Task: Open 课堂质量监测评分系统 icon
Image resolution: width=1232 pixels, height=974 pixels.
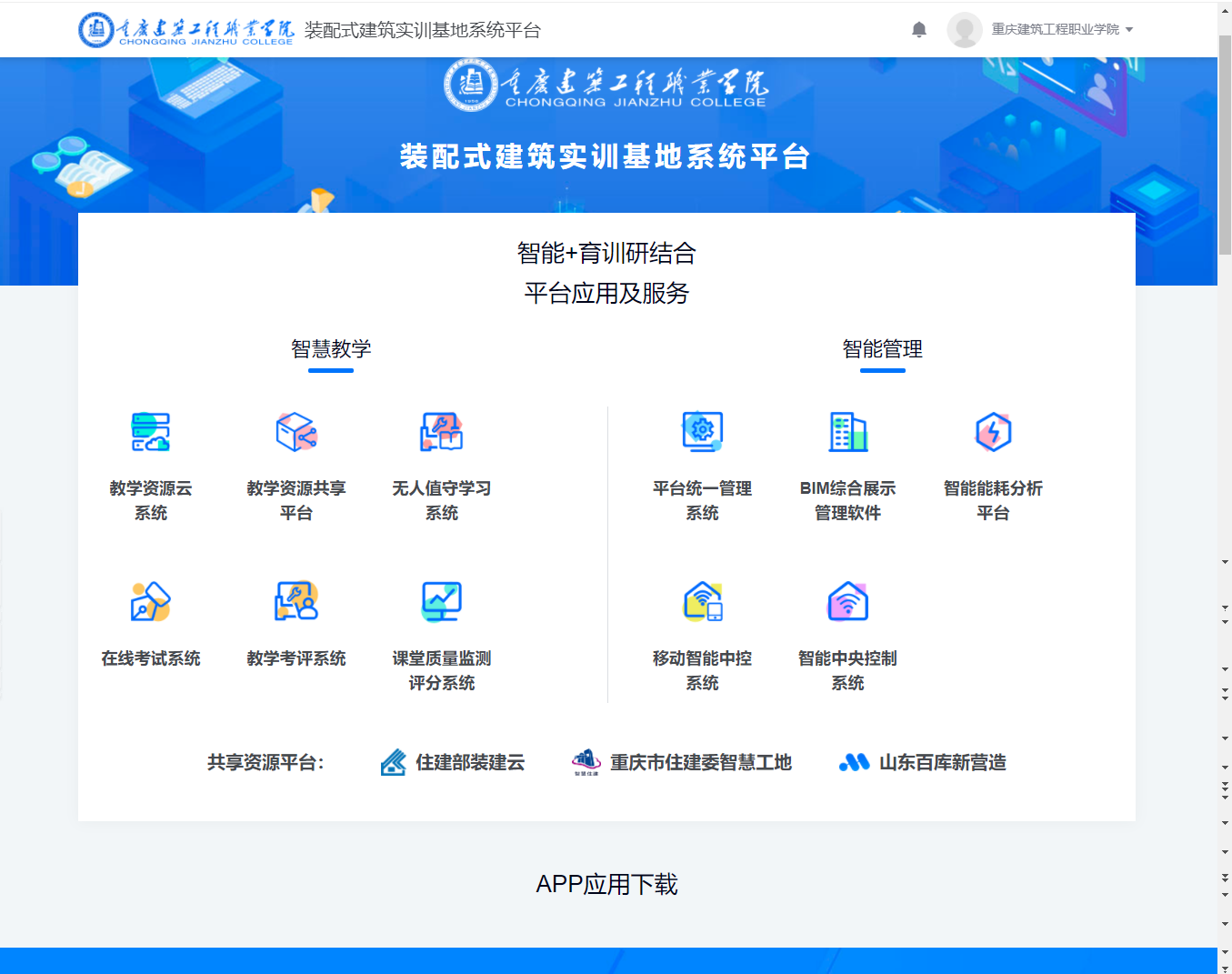Action: (x=442, y=602)
